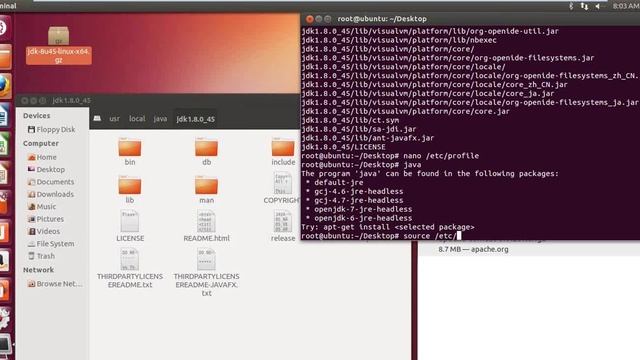The width and height of the screenshot is (640, 360).
Task: Open the bin folder
Action: [130, 152]
